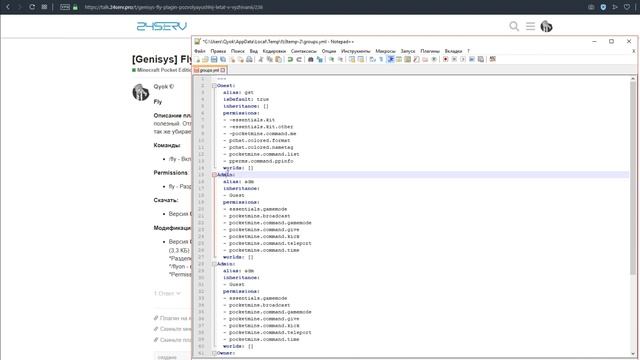Open Function List toolbar icon
Image resolution: width=640 pixels, height=360 pixels.
pyautogui.click(x=416, y=60)
